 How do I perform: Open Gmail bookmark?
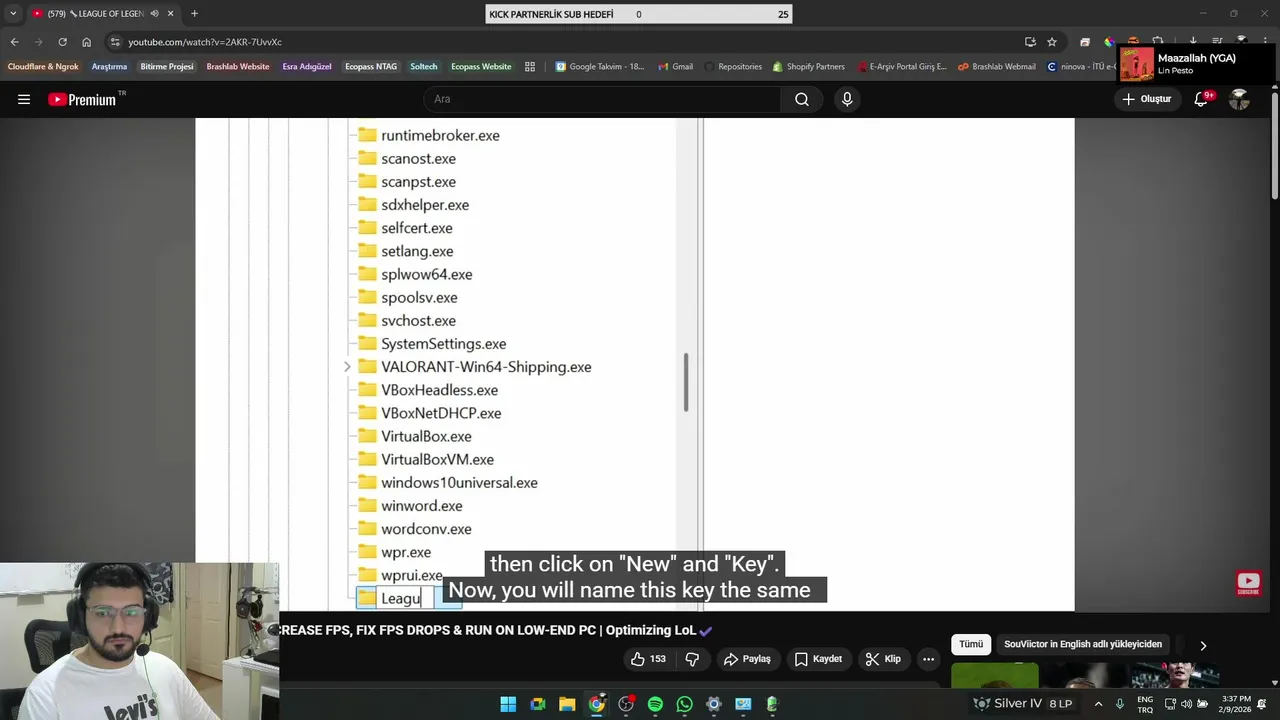pos(675,67)
